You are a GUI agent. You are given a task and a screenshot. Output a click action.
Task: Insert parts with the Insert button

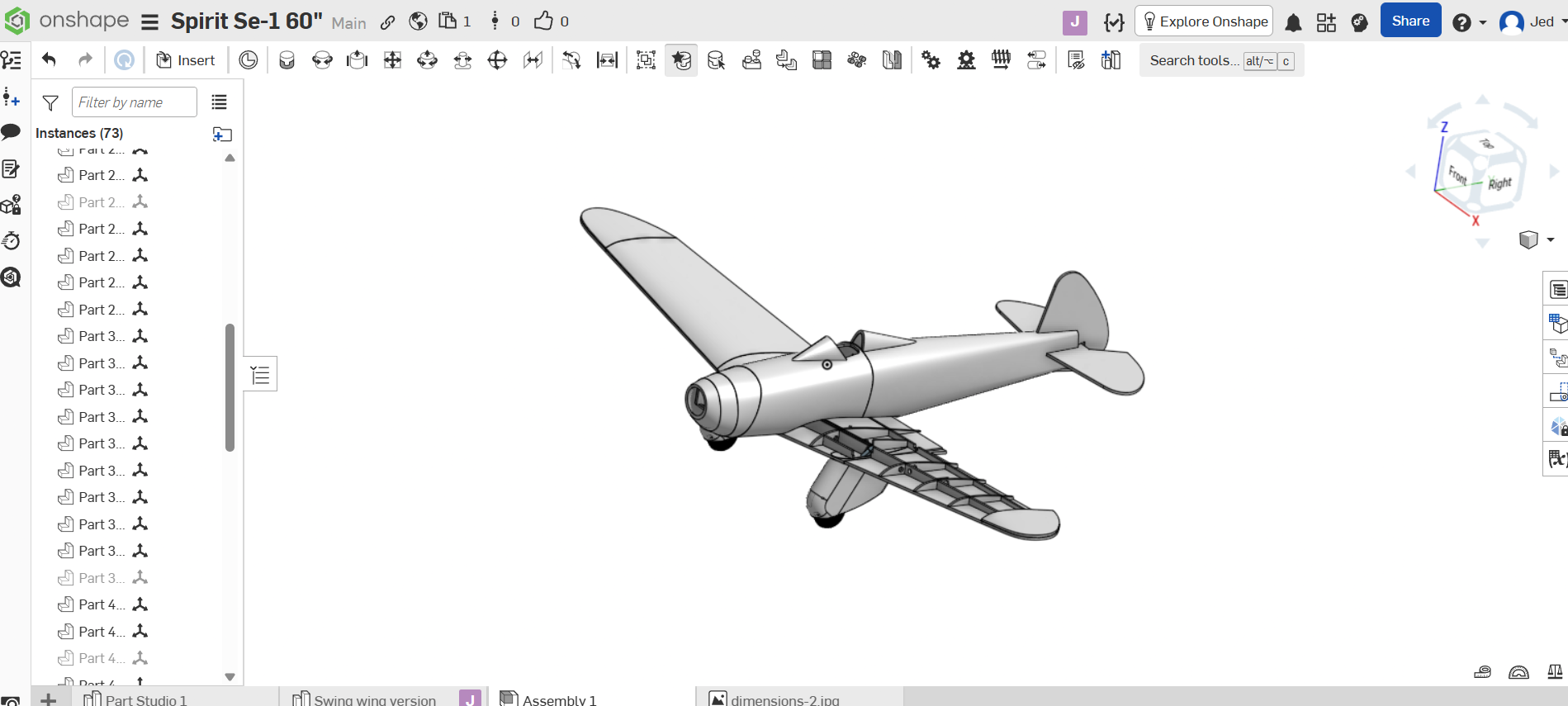click(x=186, y=60)
